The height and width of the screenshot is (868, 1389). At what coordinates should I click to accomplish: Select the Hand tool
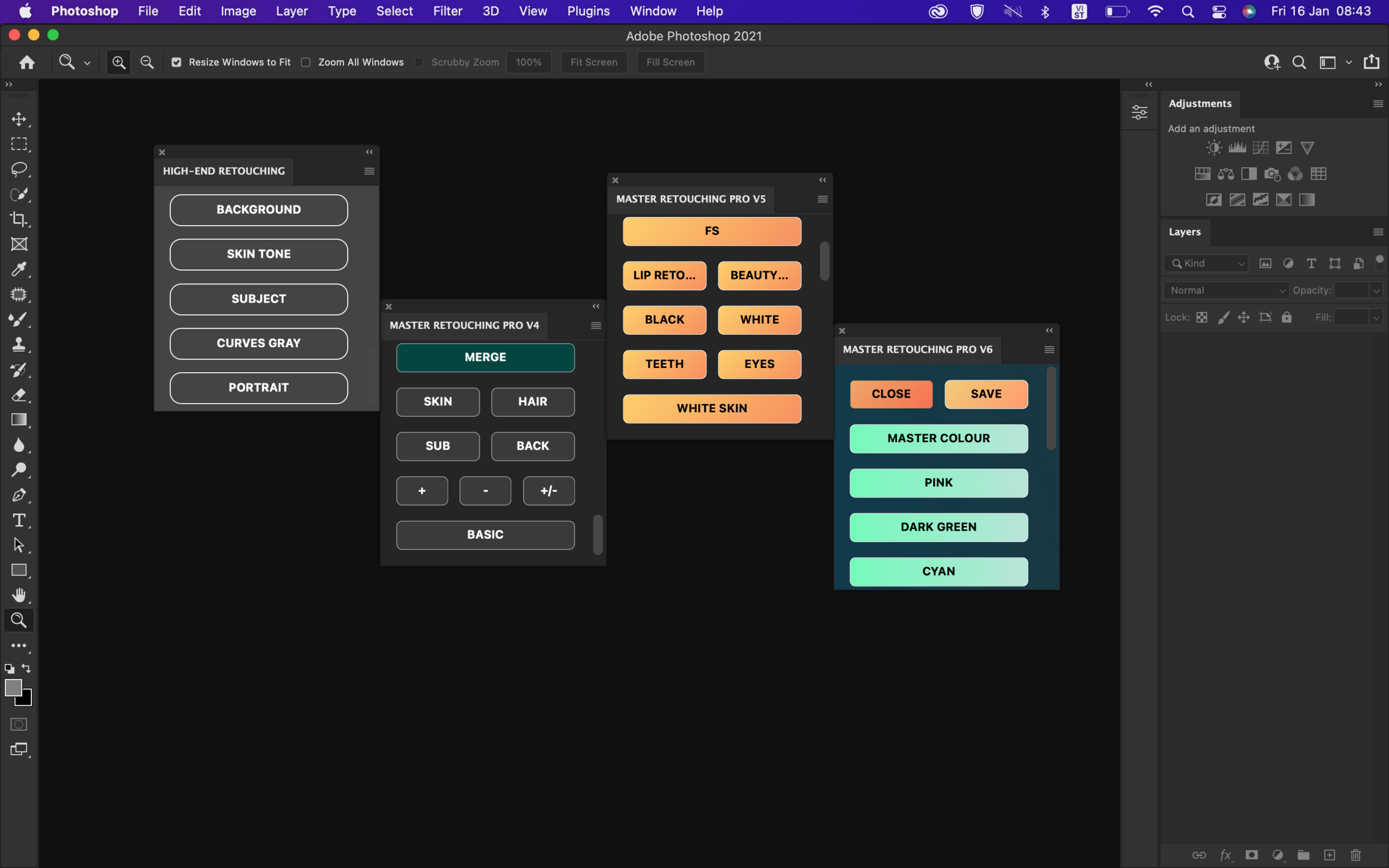tap(19, 595)
